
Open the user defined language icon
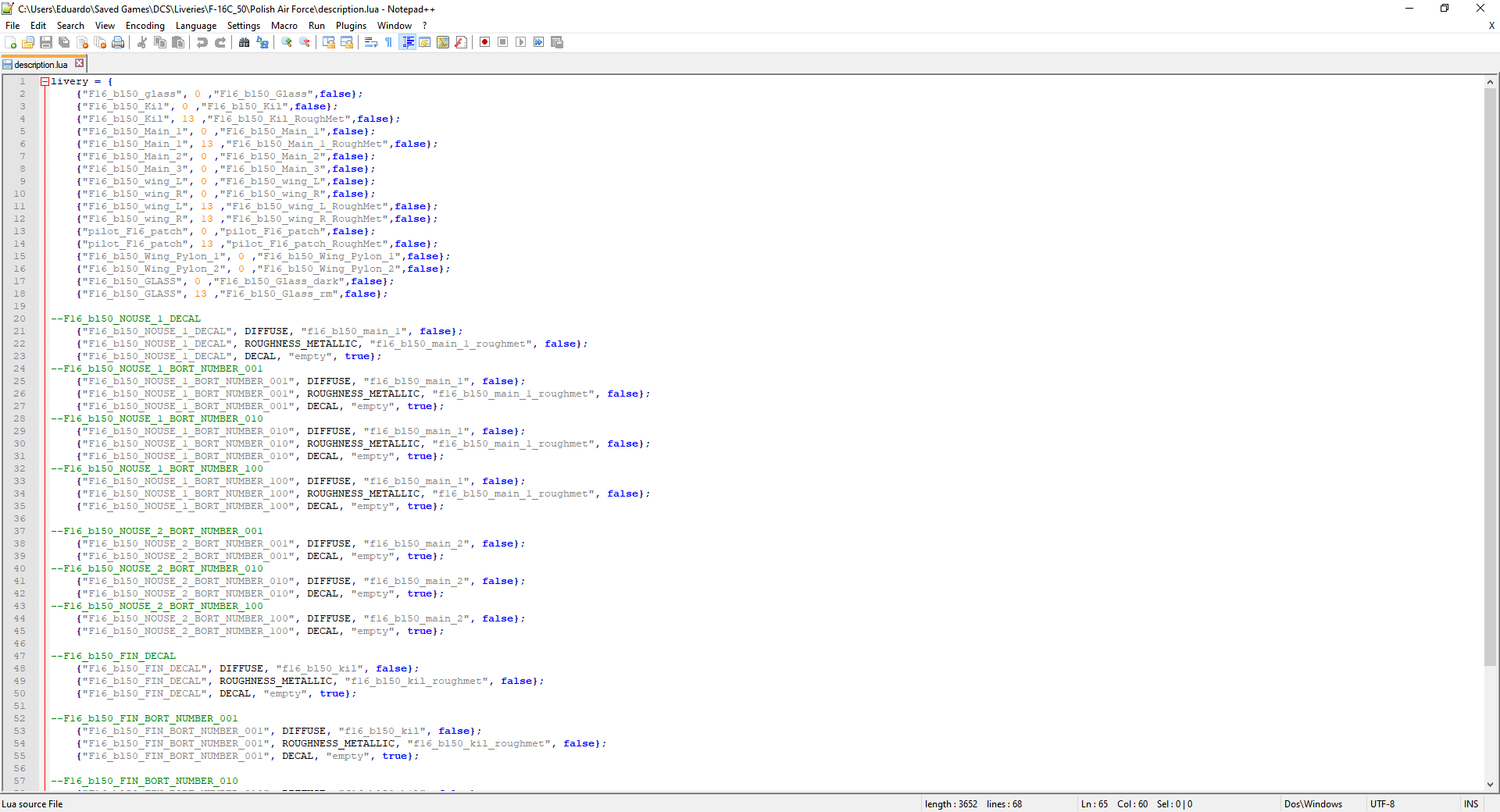(x=425, y=42)
